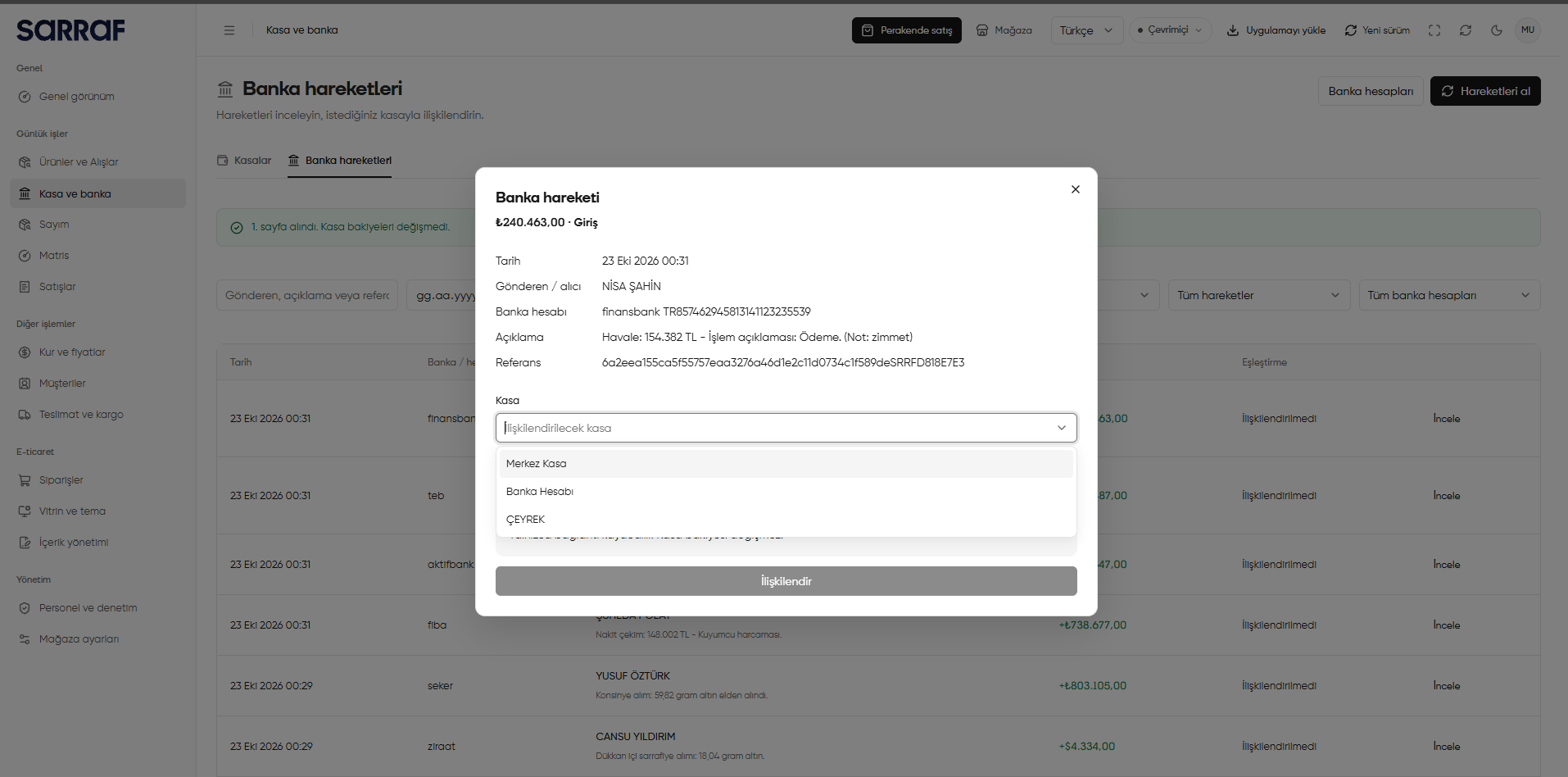Screen dimensions: 1568x777
Task: Close the Banka hareketi dialog
Action: (1076, 189)
